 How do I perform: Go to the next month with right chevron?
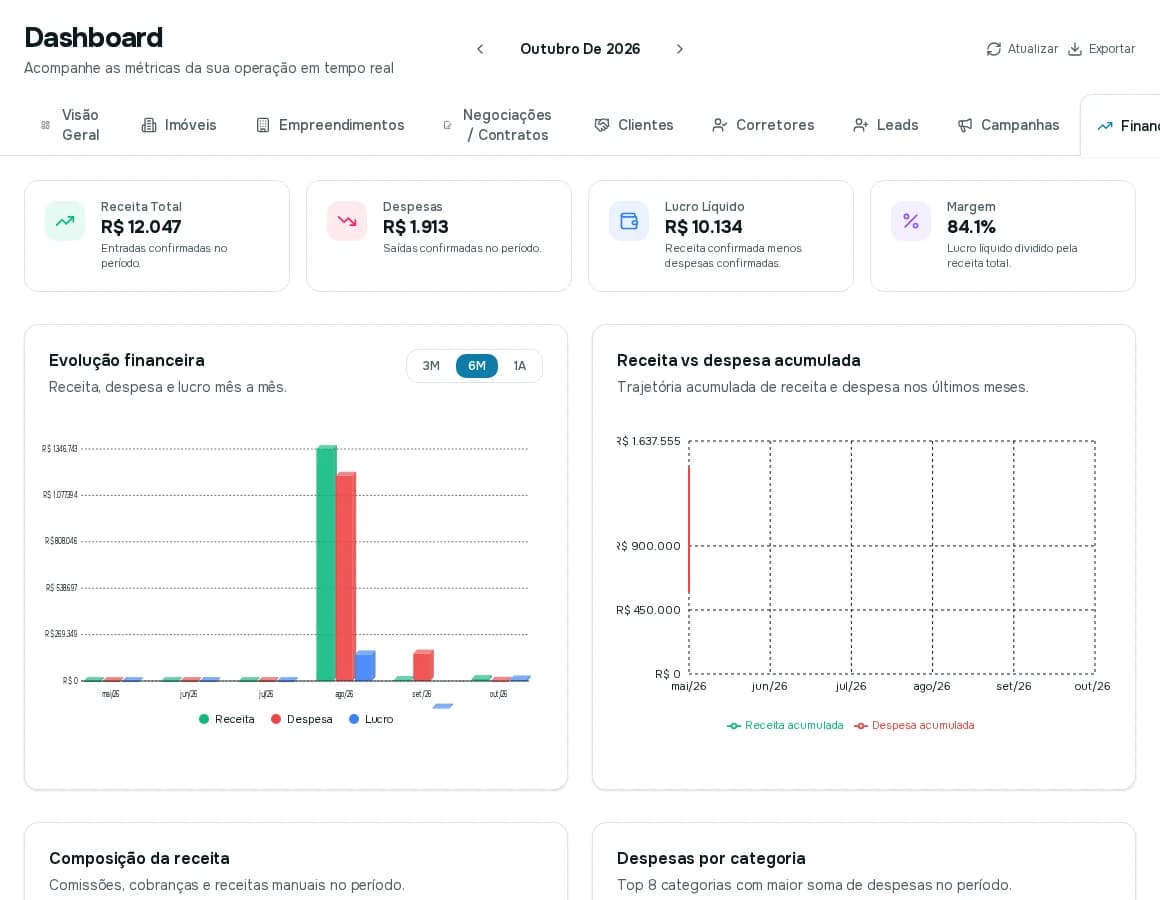(x=679, y=49)
